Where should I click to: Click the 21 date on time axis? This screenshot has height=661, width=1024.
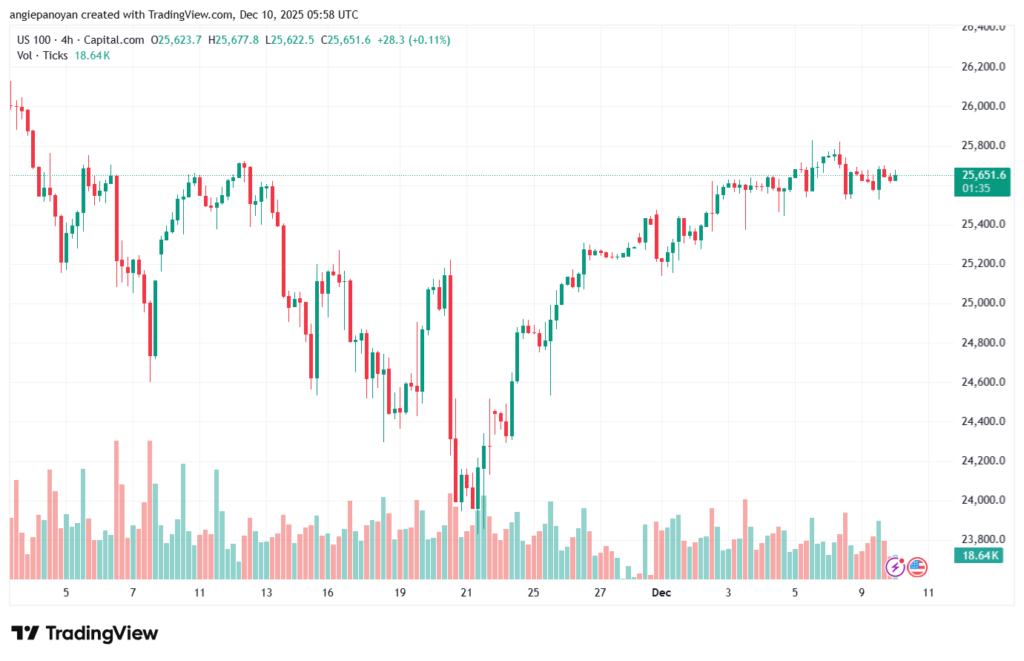tap(466, 593)
